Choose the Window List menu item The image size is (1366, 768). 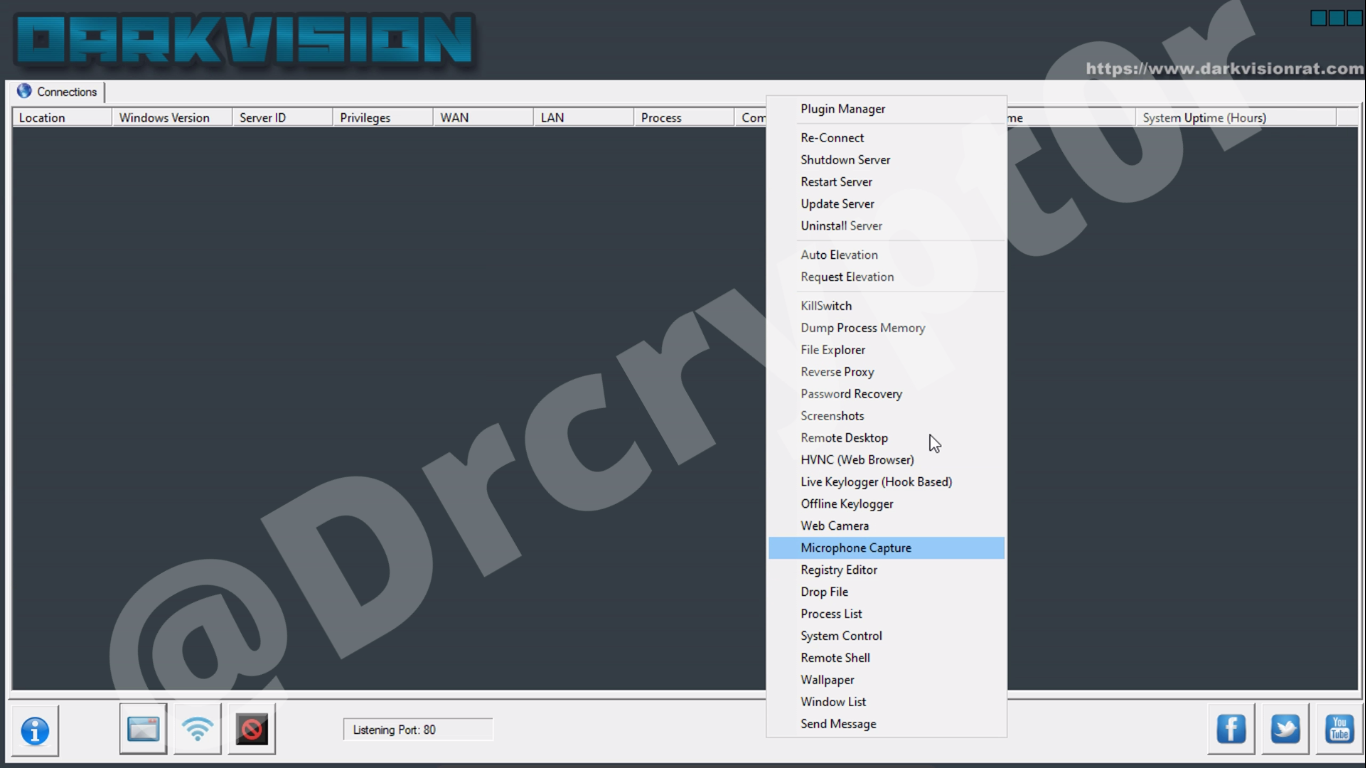(886, 702)
